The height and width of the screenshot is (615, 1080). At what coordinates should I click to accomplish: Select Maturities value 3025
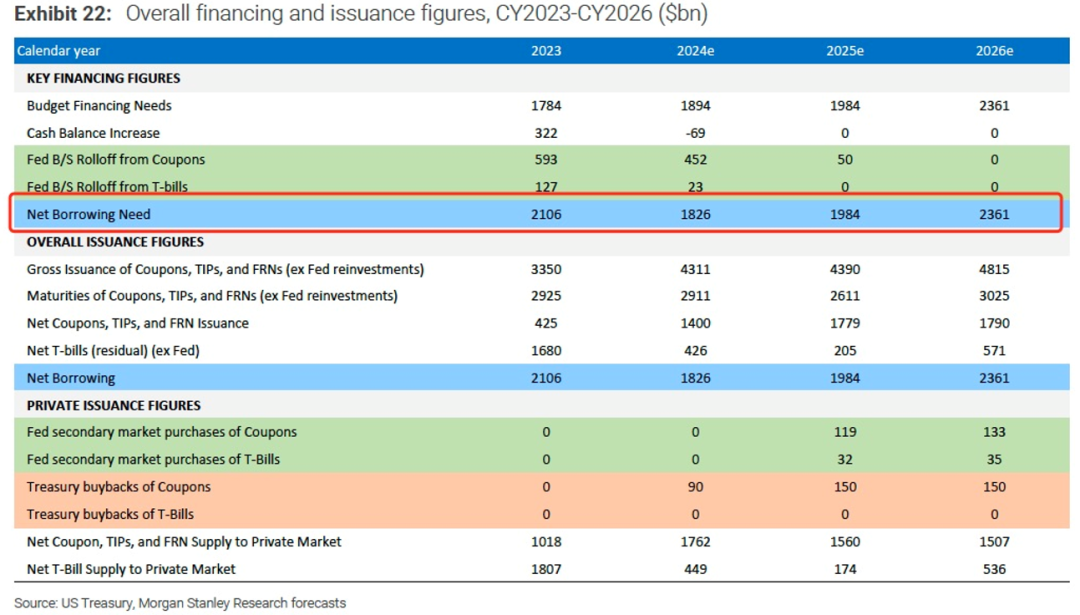pos(994,296)
